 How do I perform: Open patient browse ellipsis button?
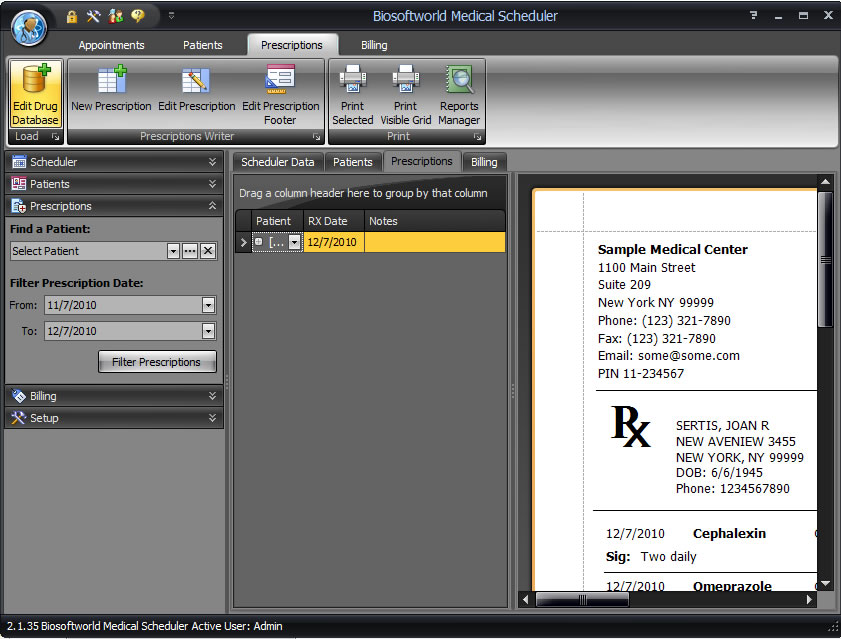[190, 251]
